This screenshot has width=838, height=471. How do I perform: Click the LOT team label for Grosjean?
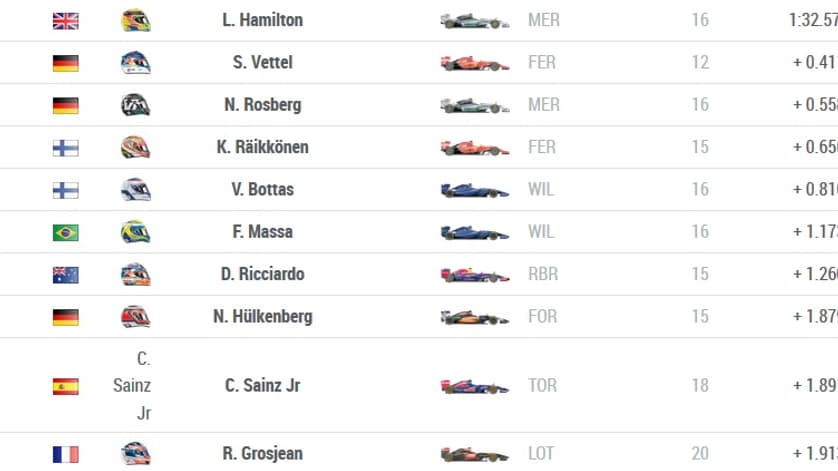click(541, 454)
